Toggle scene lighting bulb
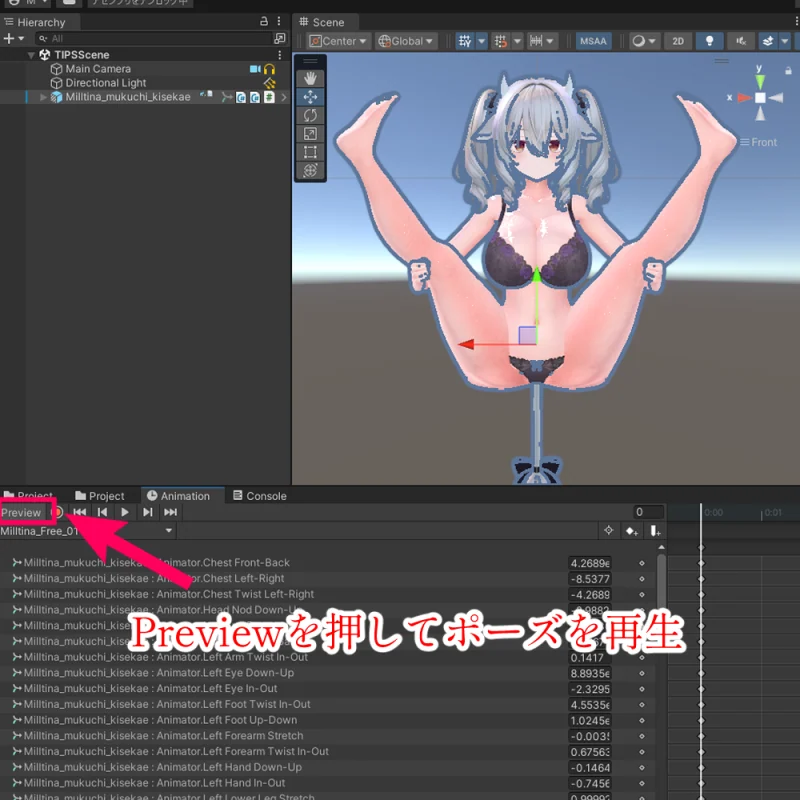The image size is (800, 800). (x=709, y=41)
